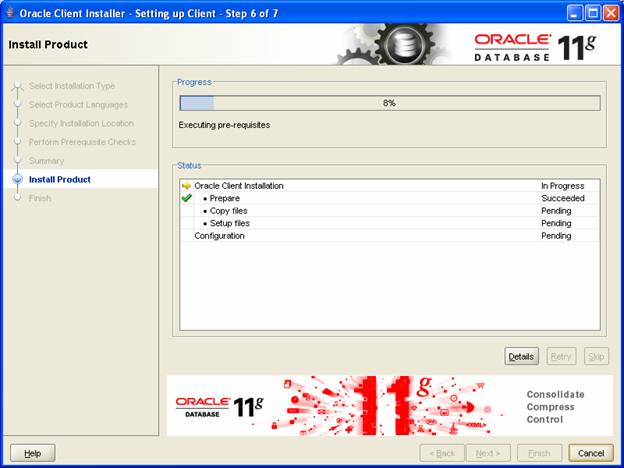Viewport: 624px width, 468px height.
Task: Click the In Progress status text
Action: 563,186
